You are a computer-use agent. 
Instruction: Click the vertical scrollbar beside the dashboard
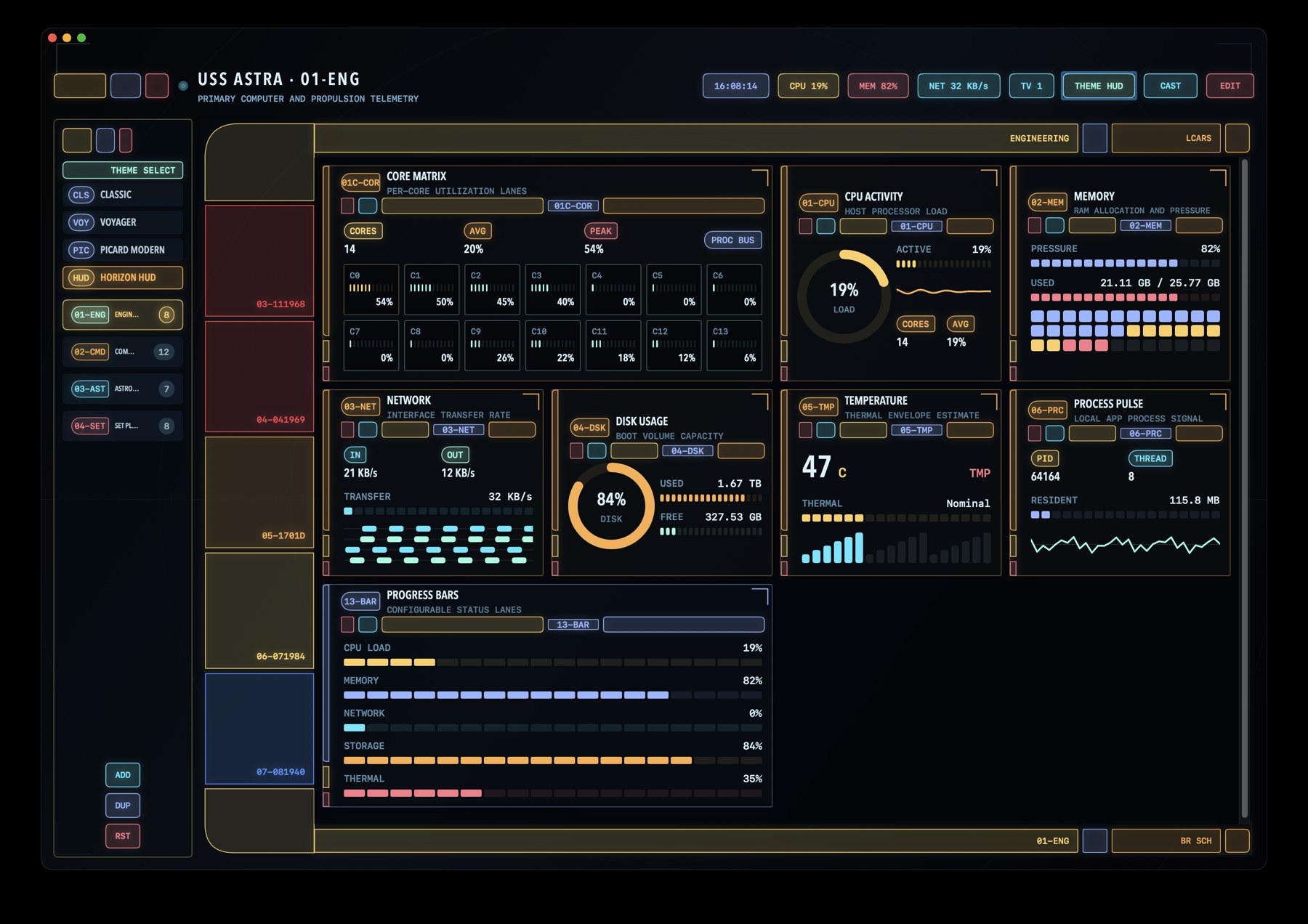[1244, 488]
